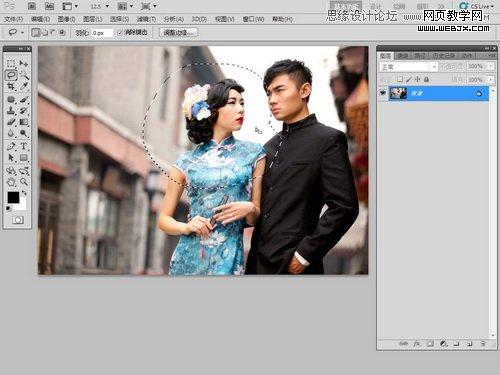Click the Refine Edge button
The image size is (500, 375).
[x=179, y=32]
